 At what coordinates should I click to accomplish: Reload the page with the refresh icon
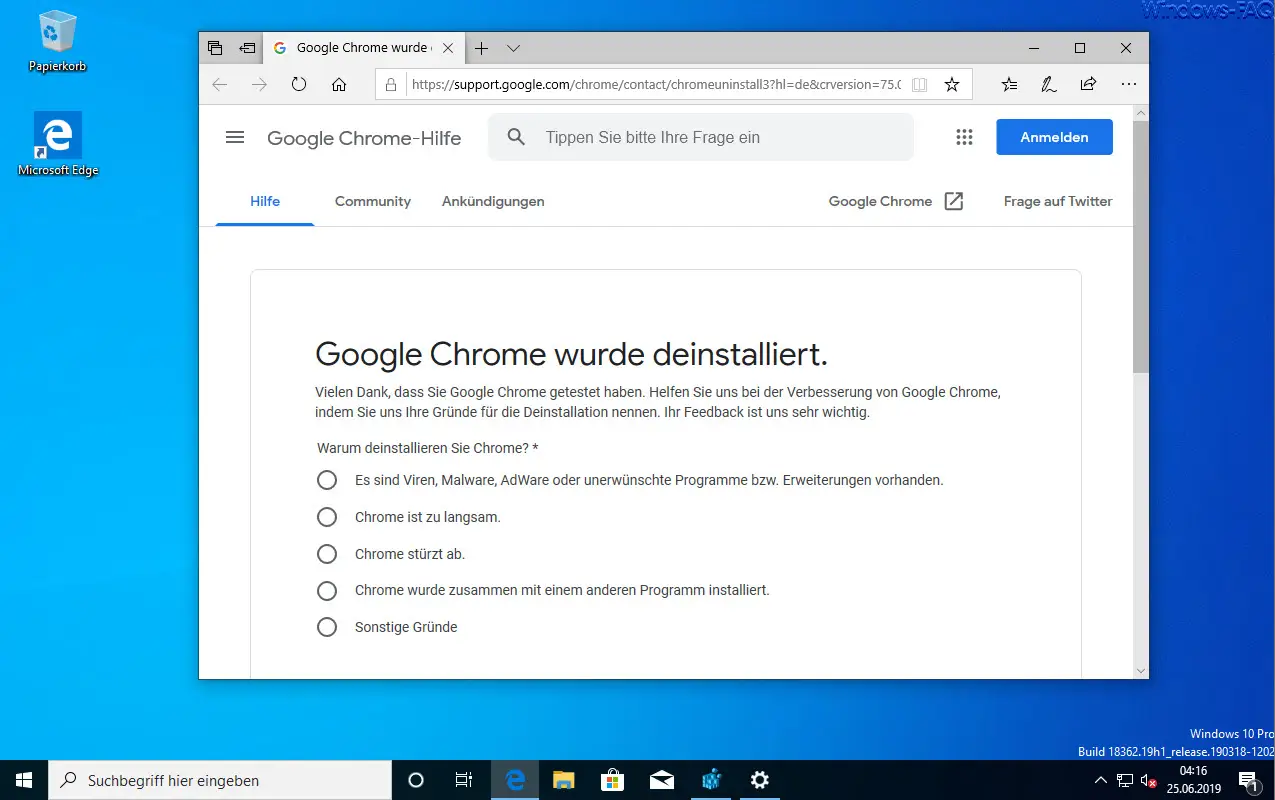click(x=299, y=84)
